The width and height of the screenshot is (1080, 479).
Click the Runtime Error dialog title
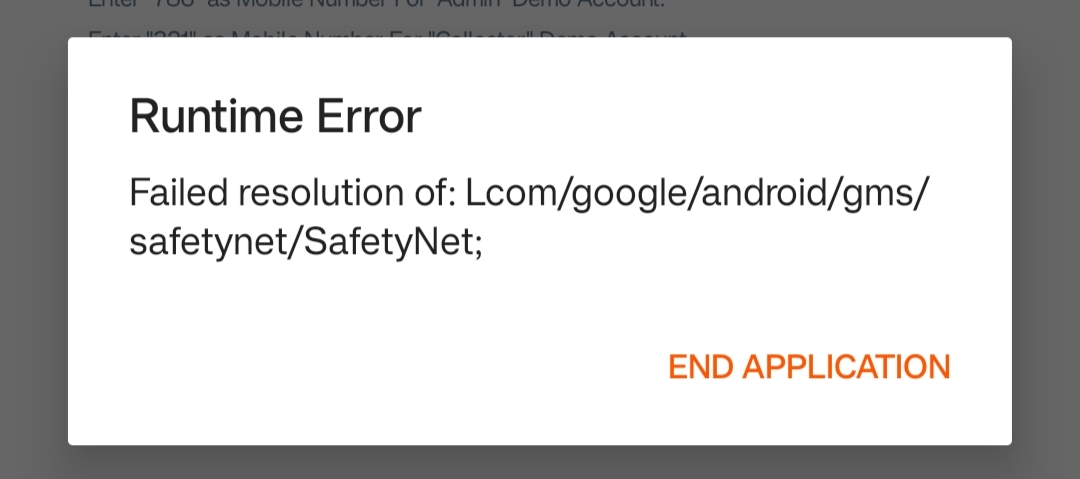coord(275,118)
